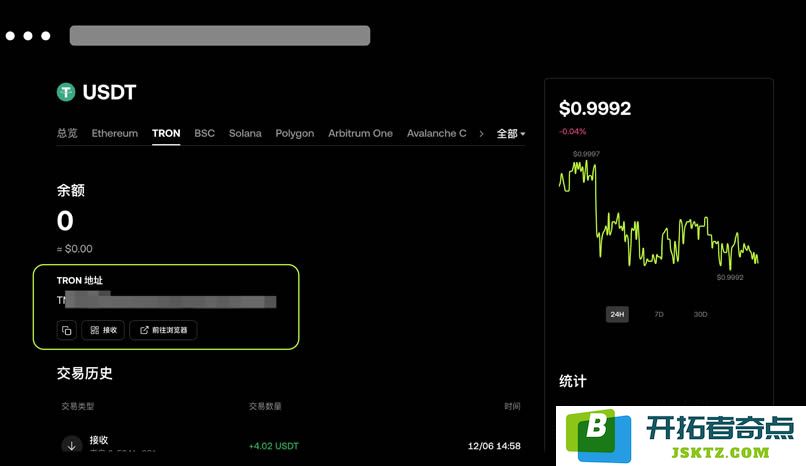806x466 pixels.
Task: Click the 12/06 14:58 transaction time
Action: 494,446
